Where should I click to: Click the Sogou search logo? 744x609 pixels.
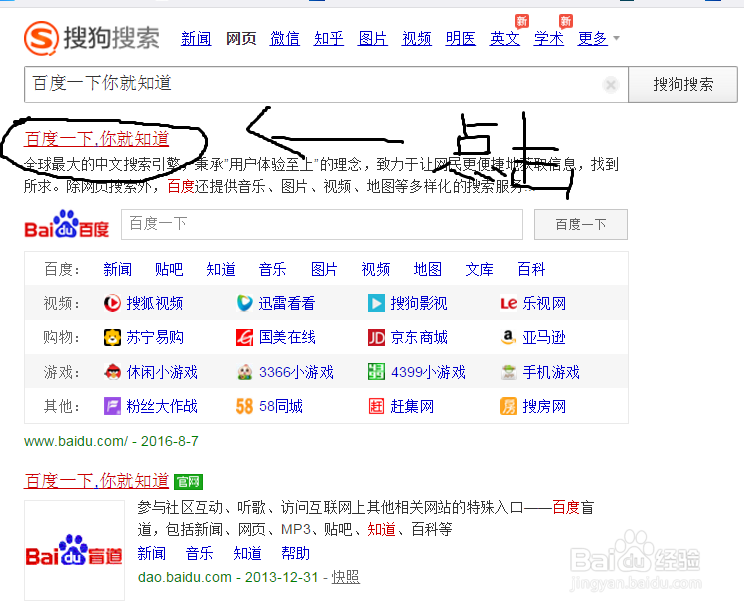tap(92, 37)
